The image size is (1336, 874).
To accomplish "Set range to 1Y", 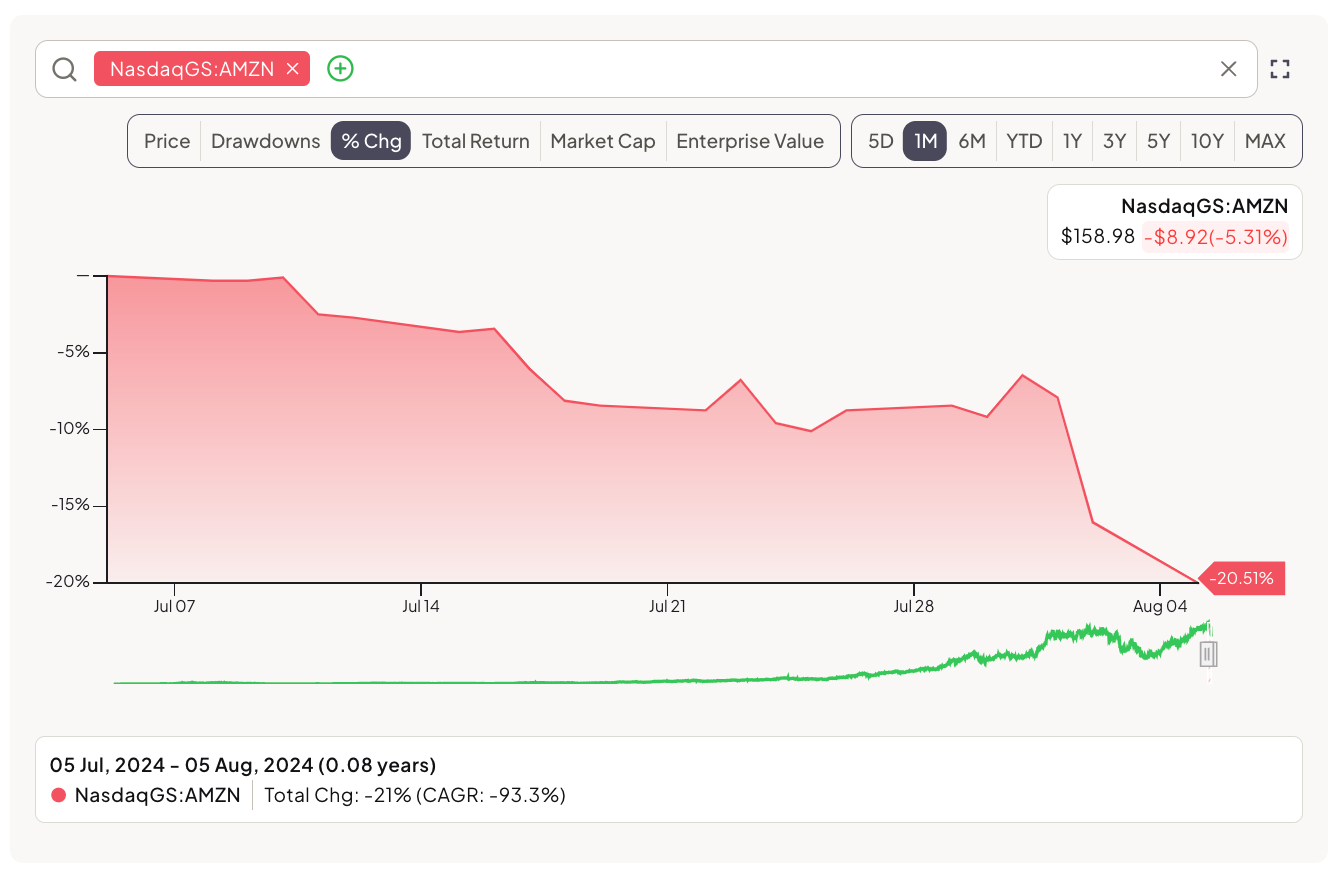I will click(x=1072, y=141).
